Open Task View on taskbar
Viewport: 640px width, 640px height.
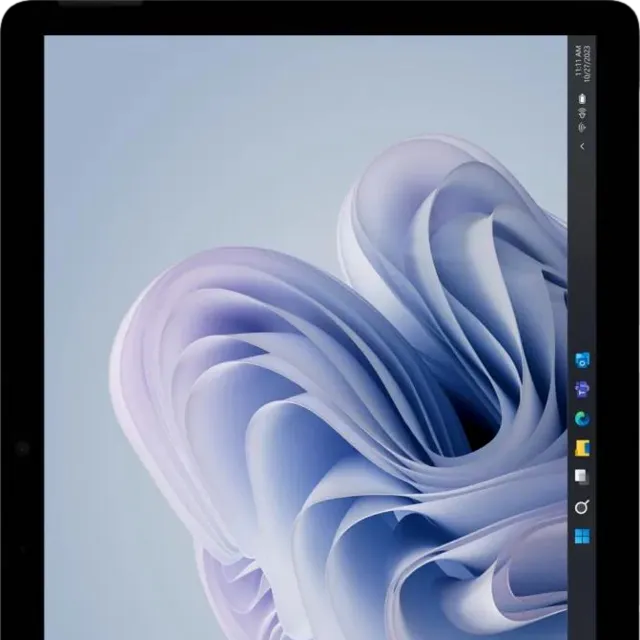(582, 477)
